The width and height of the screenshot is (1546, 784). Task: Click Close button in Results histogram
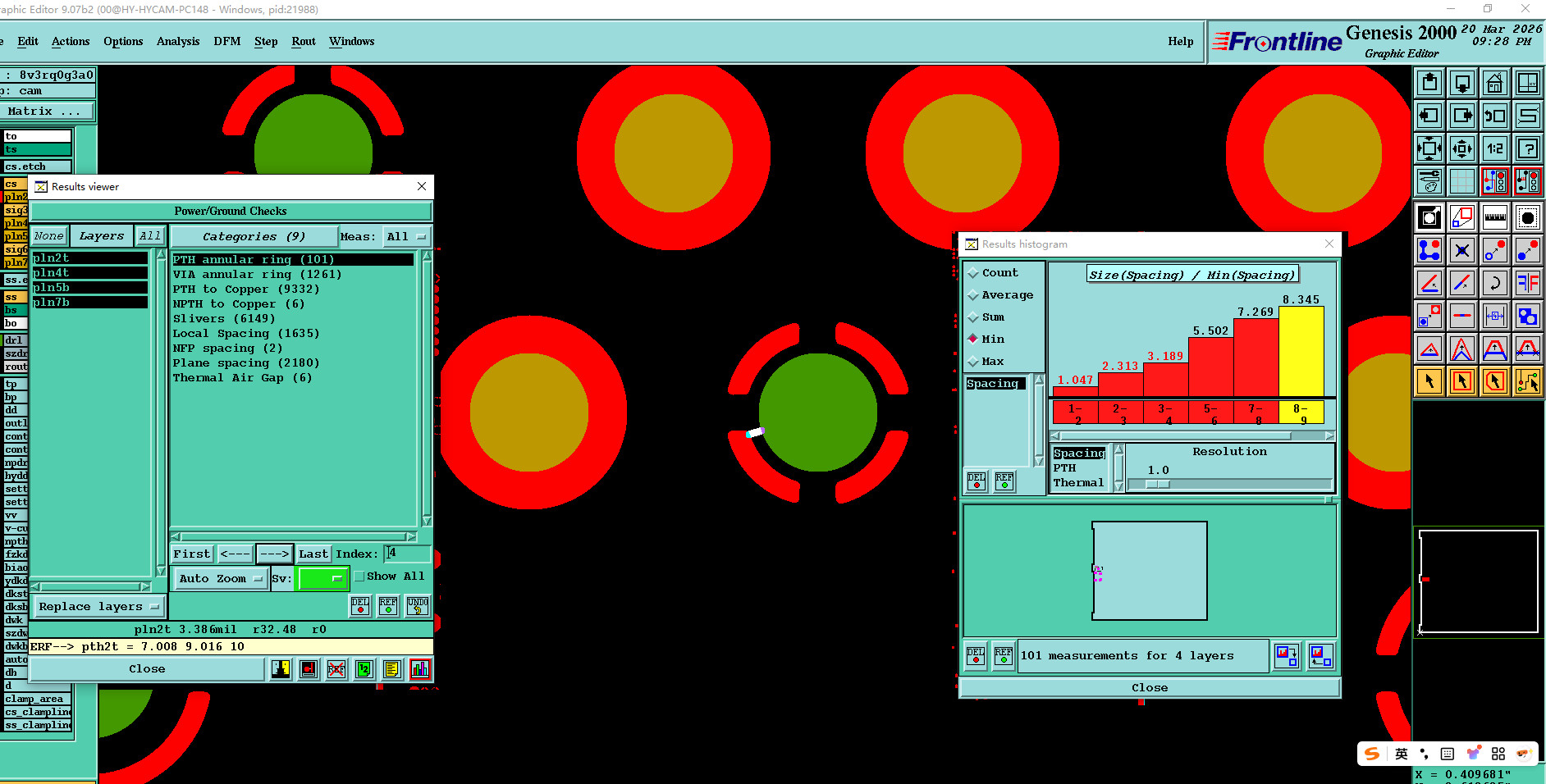click(x=1150, y=688)
